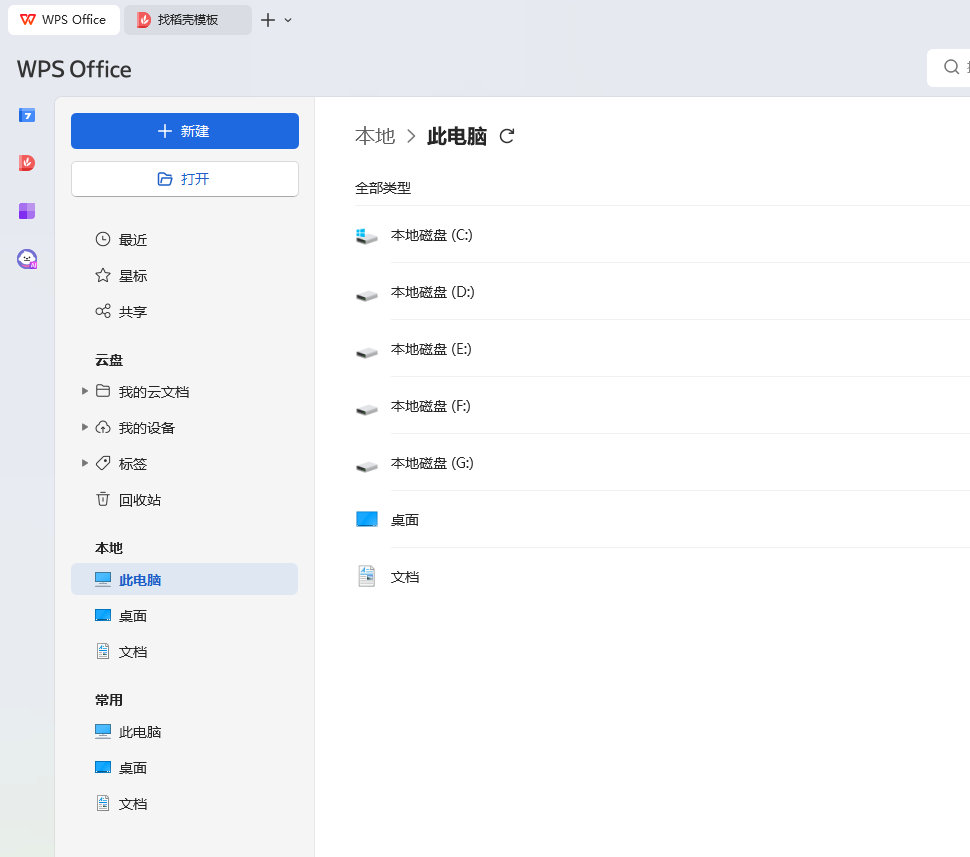This screenshot has height=857, width=970.
Task: Click the search magnifier icon
Action: point(951,67)
